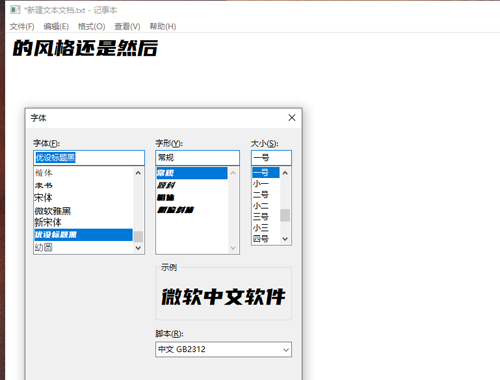The image size is (500, 380).
Task: Click size list scroll down arrow
Action: [285, 239]
